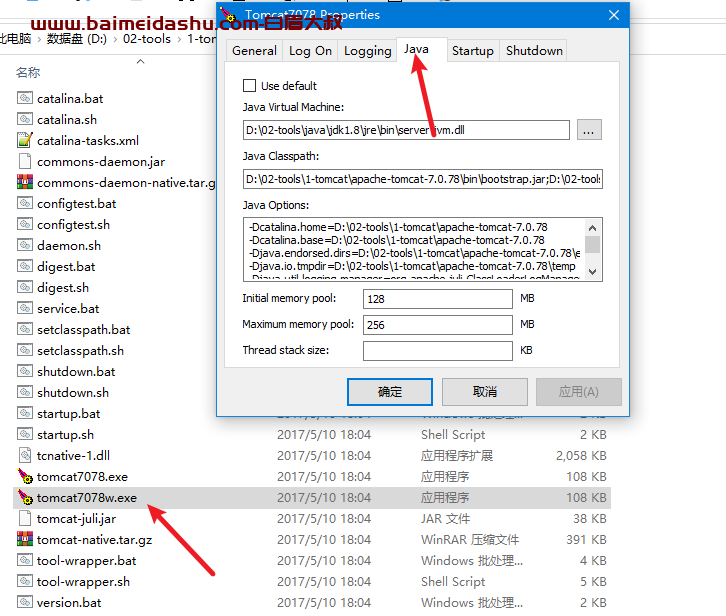The width and height of the screenshot is (726, 616).
Task: Click the Java Virtual Machine path field
Action: 406,130
